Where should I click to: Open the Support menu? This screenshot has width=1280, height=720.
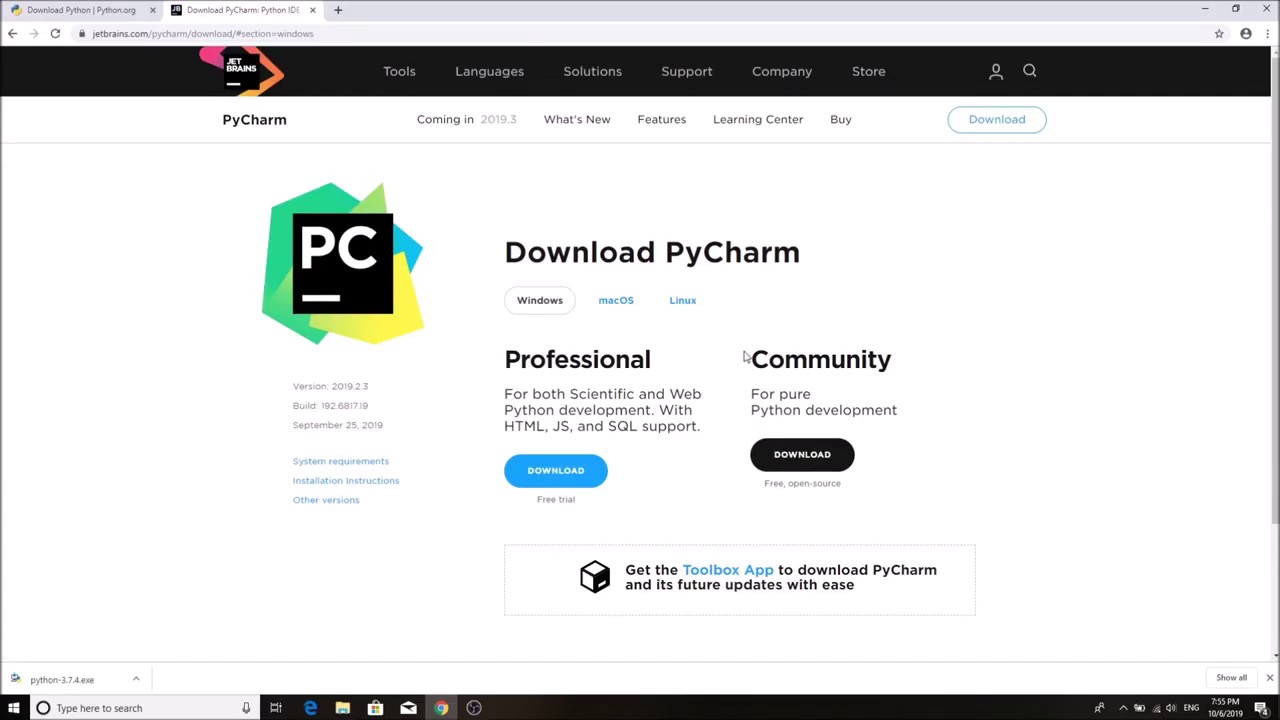pos(687,71)
